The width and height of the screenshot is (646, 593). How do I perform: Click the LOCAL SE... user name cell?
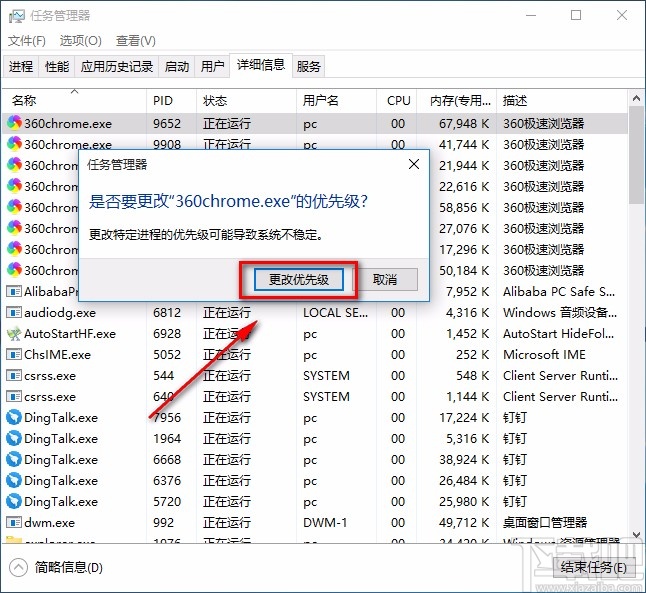pos(335,313)
